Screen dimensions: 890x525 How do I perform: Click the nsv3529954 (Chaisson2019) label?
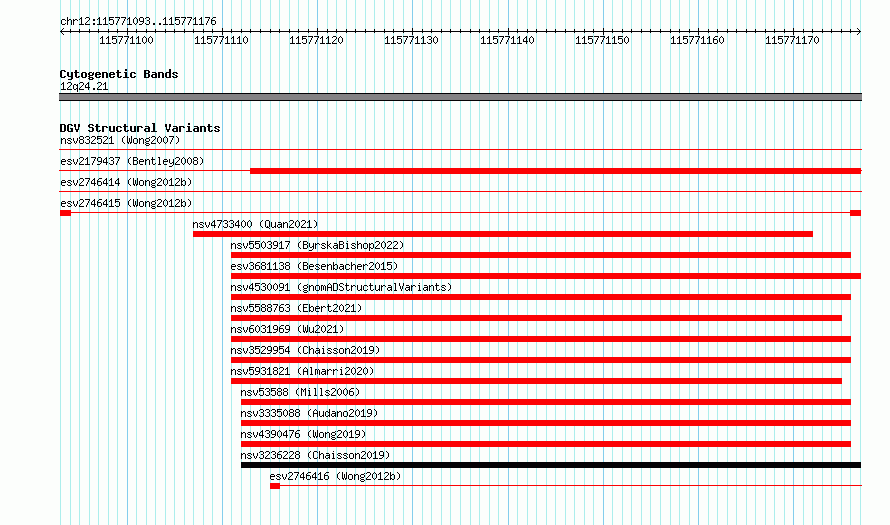(x=305, y=350)
